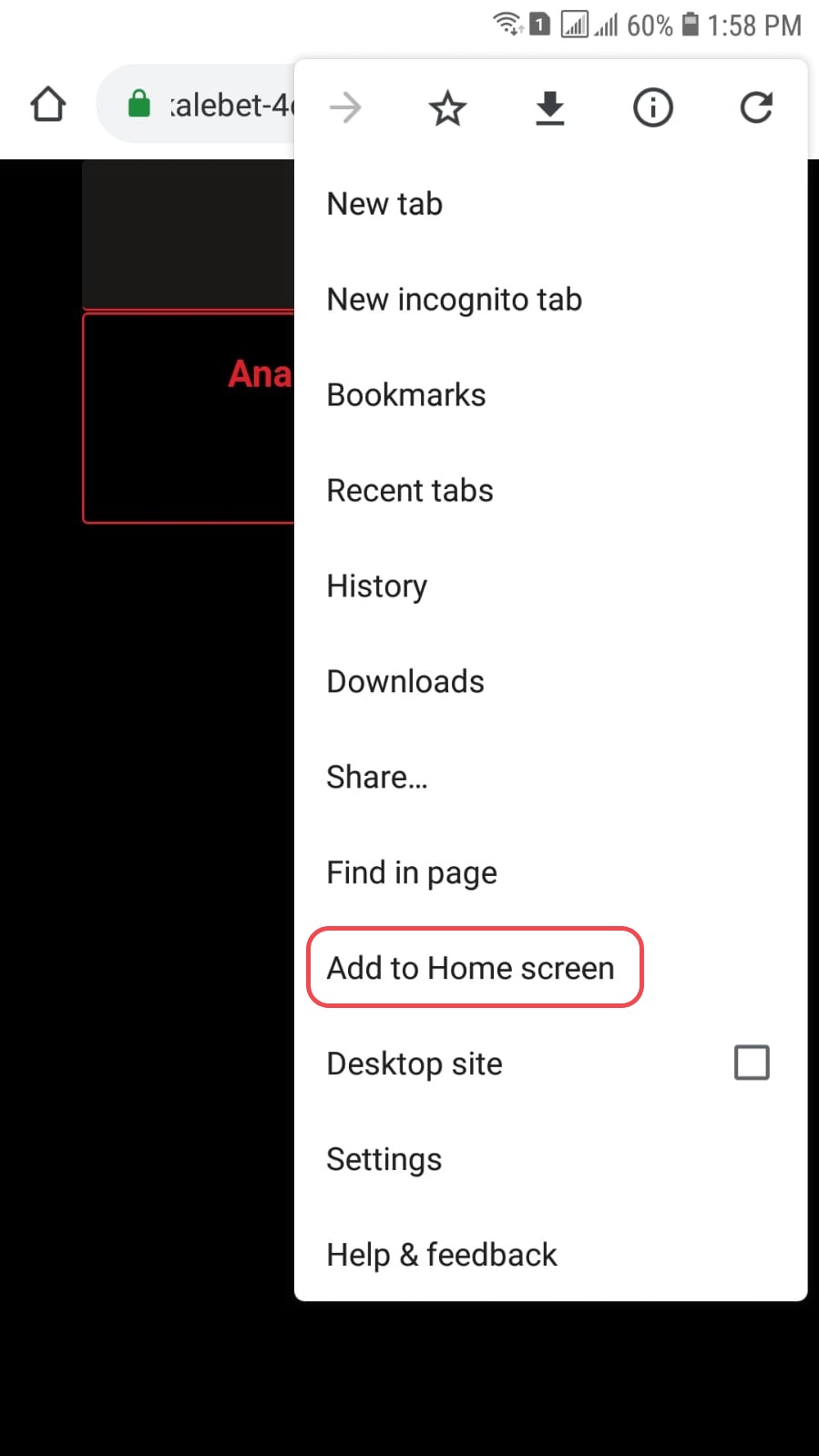Open page info via the circled i icon
Viewport: 819px width, 1456px height.
[653, 108]
